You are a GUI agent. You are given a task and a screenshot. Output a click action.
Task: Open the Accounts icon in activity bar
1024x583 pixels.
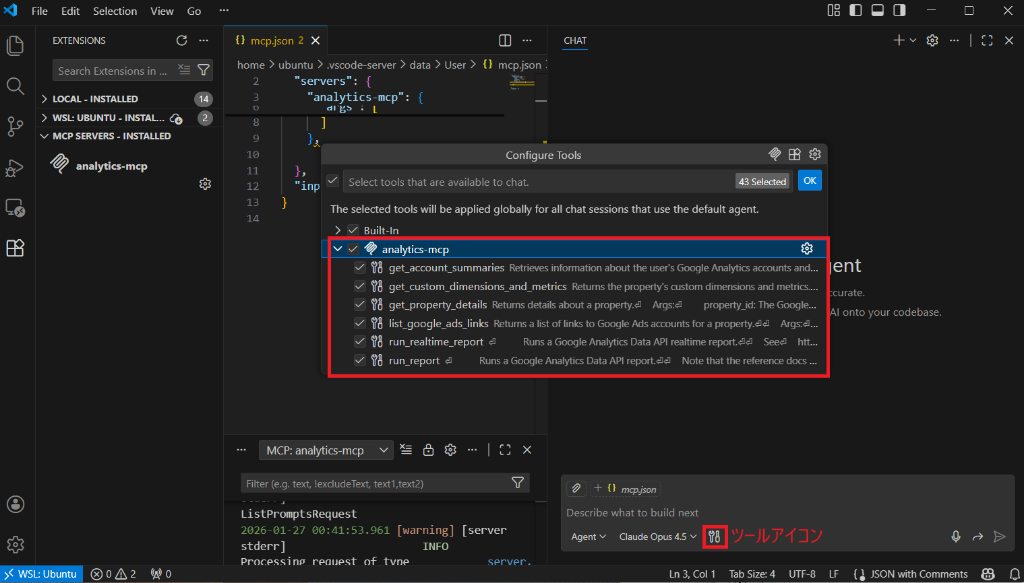pyautogui.click(x=15, y=504)
